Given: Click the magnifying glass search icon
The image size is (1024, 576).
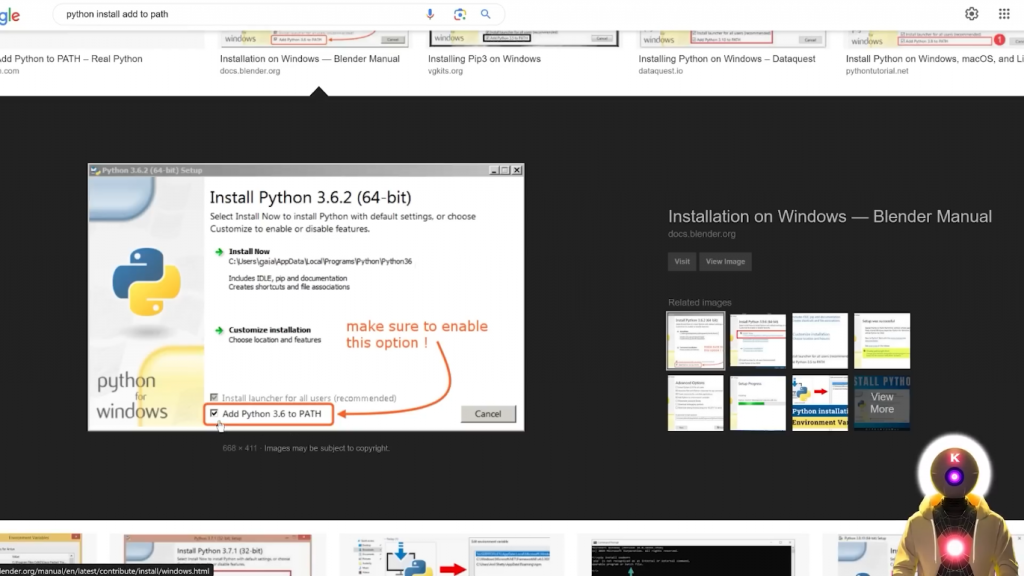Looking at the screenshot, I should [x=486, y=14].
